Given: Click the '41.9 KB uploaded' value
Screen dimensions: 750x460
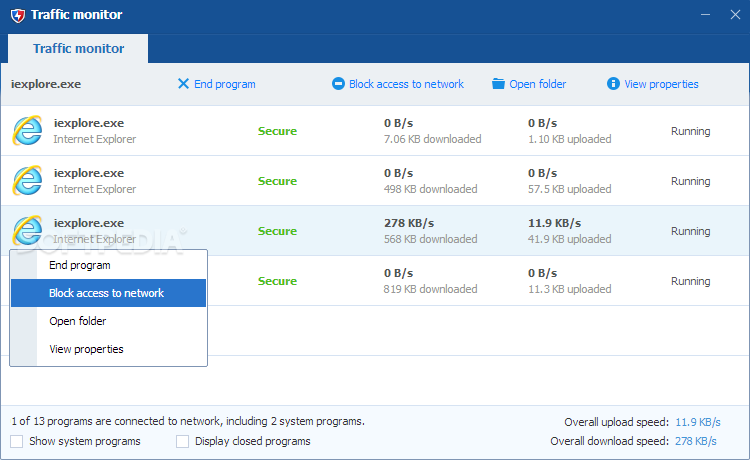Looking at the screenshot, I should (570, 239).
